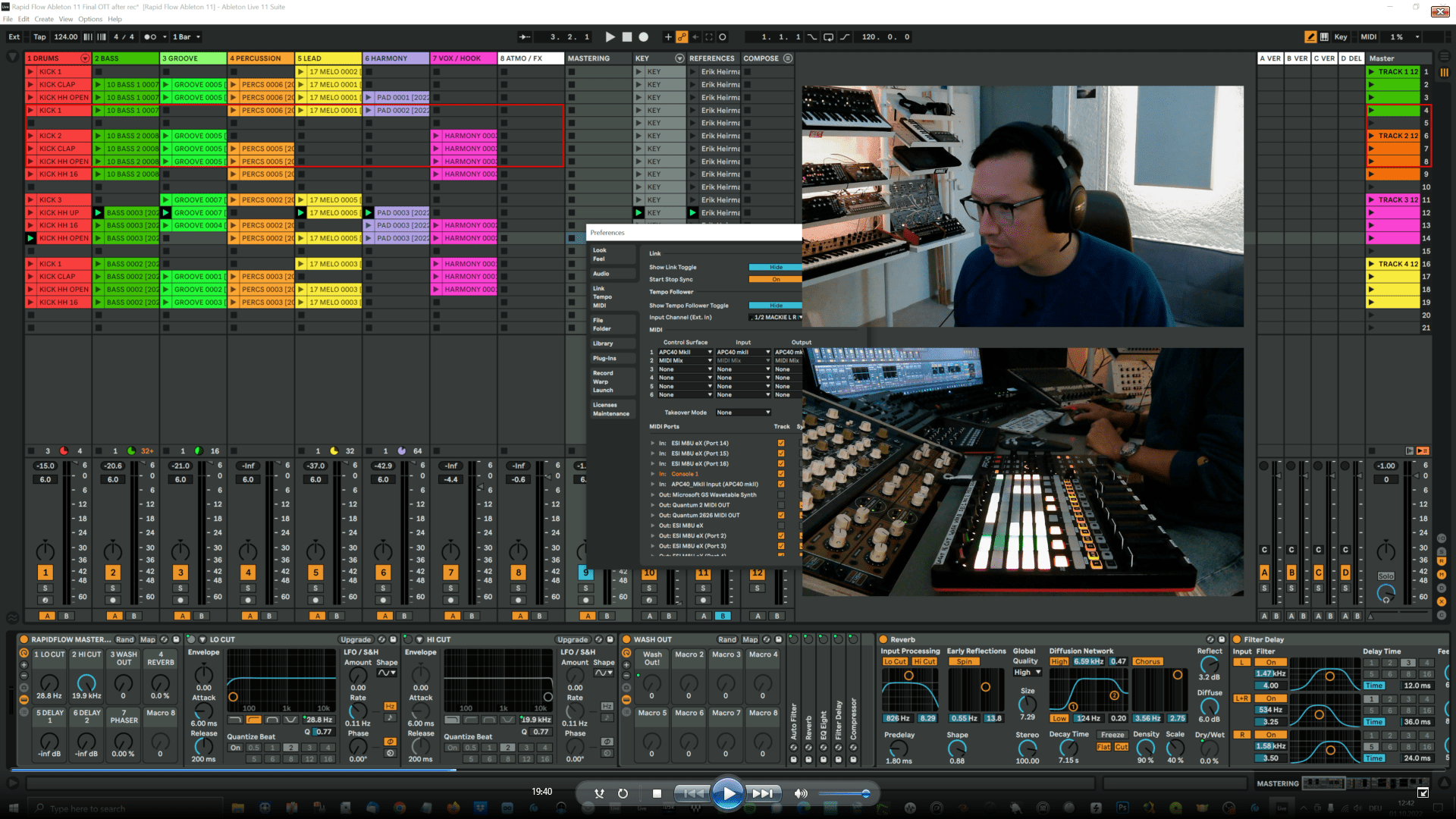Click the metronome icon near the time signature
The width and height of the screenshot is (1456, 819).
[149, 36]
